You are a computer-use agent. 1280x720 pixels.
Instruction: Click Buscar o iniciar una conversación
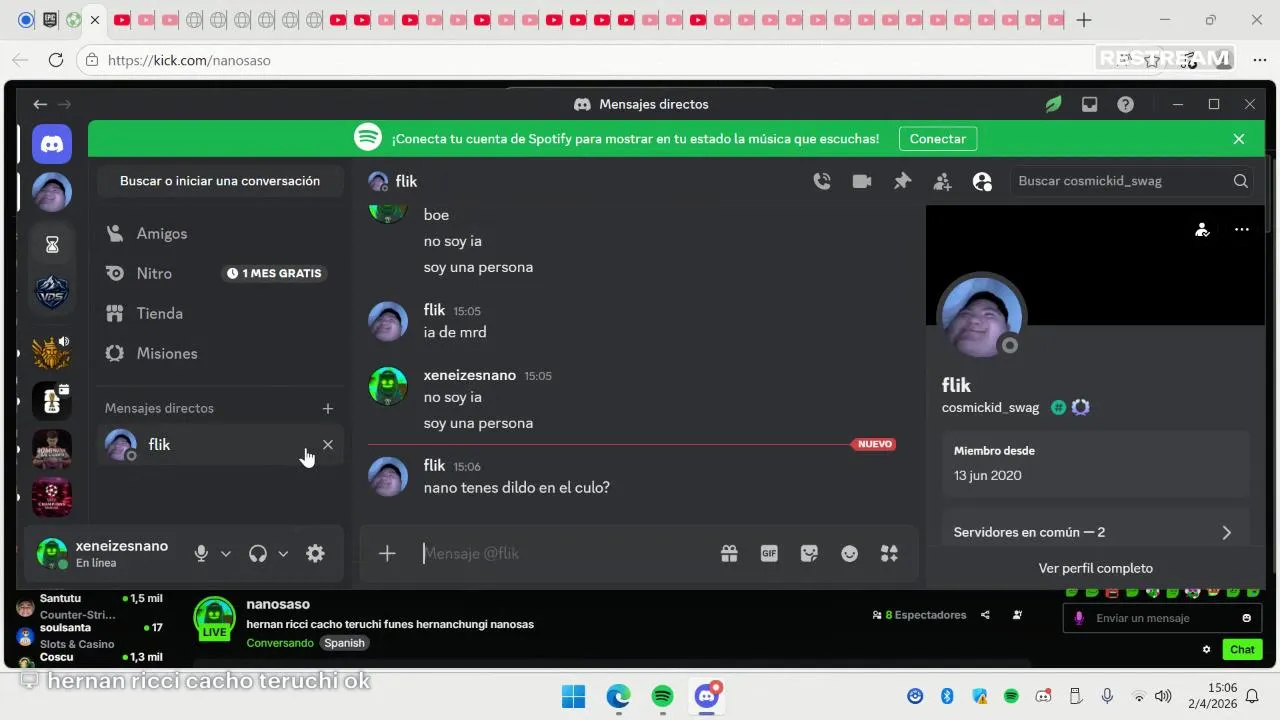pos(220,181)
